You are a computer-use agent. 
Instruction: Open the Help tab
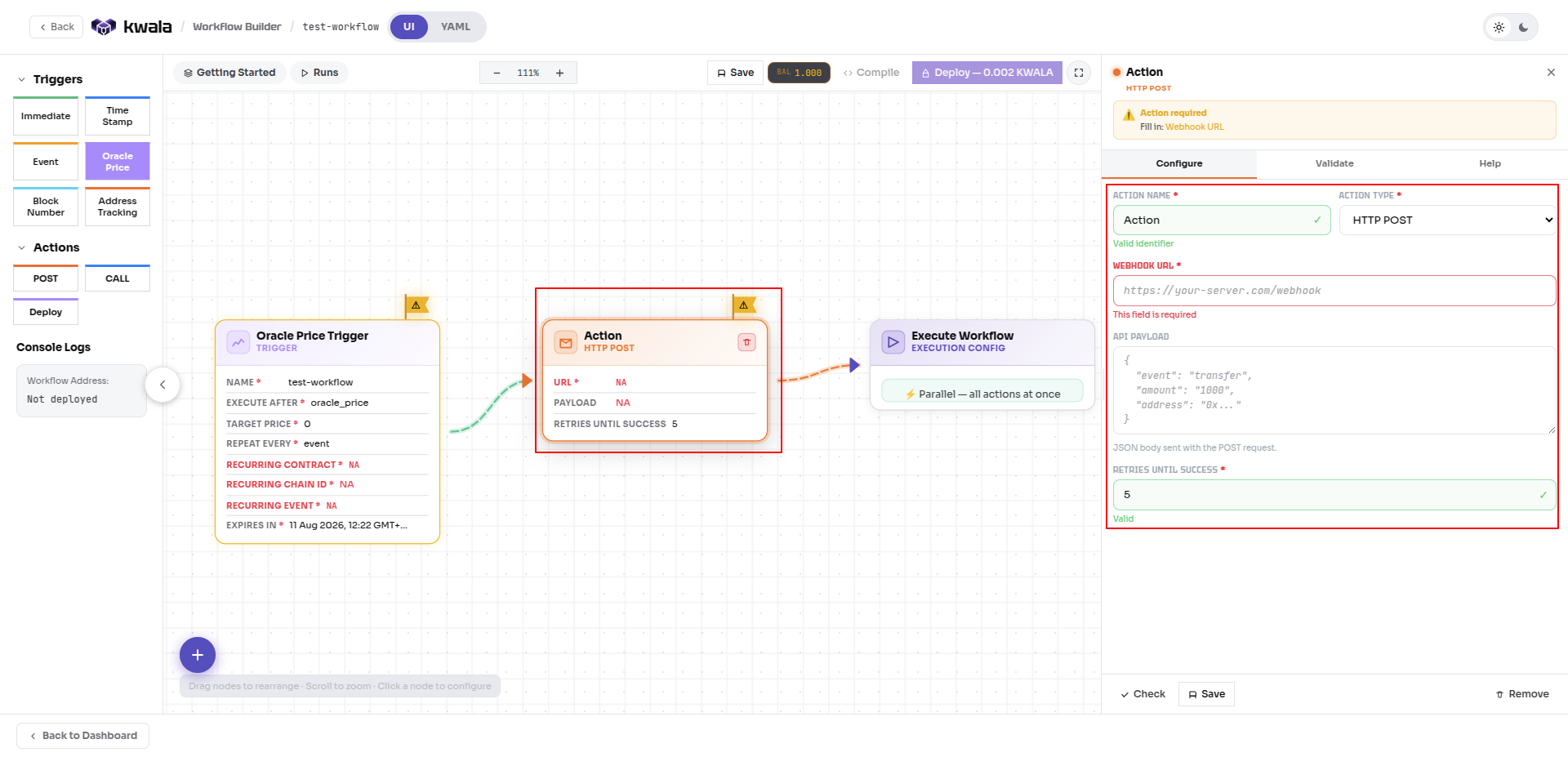(1490, 163)
